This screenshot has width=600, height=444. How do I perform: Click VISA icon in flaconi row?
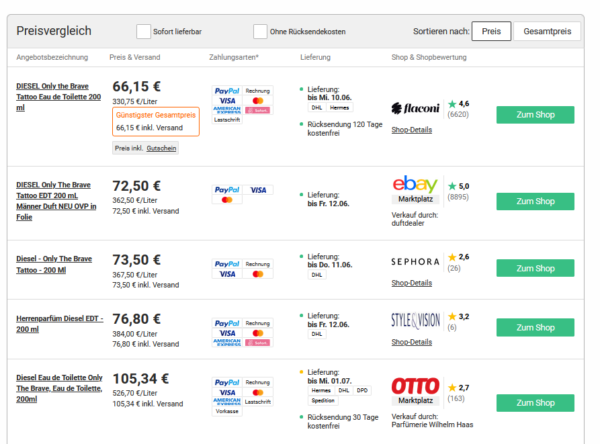click(x=227, y=101)
